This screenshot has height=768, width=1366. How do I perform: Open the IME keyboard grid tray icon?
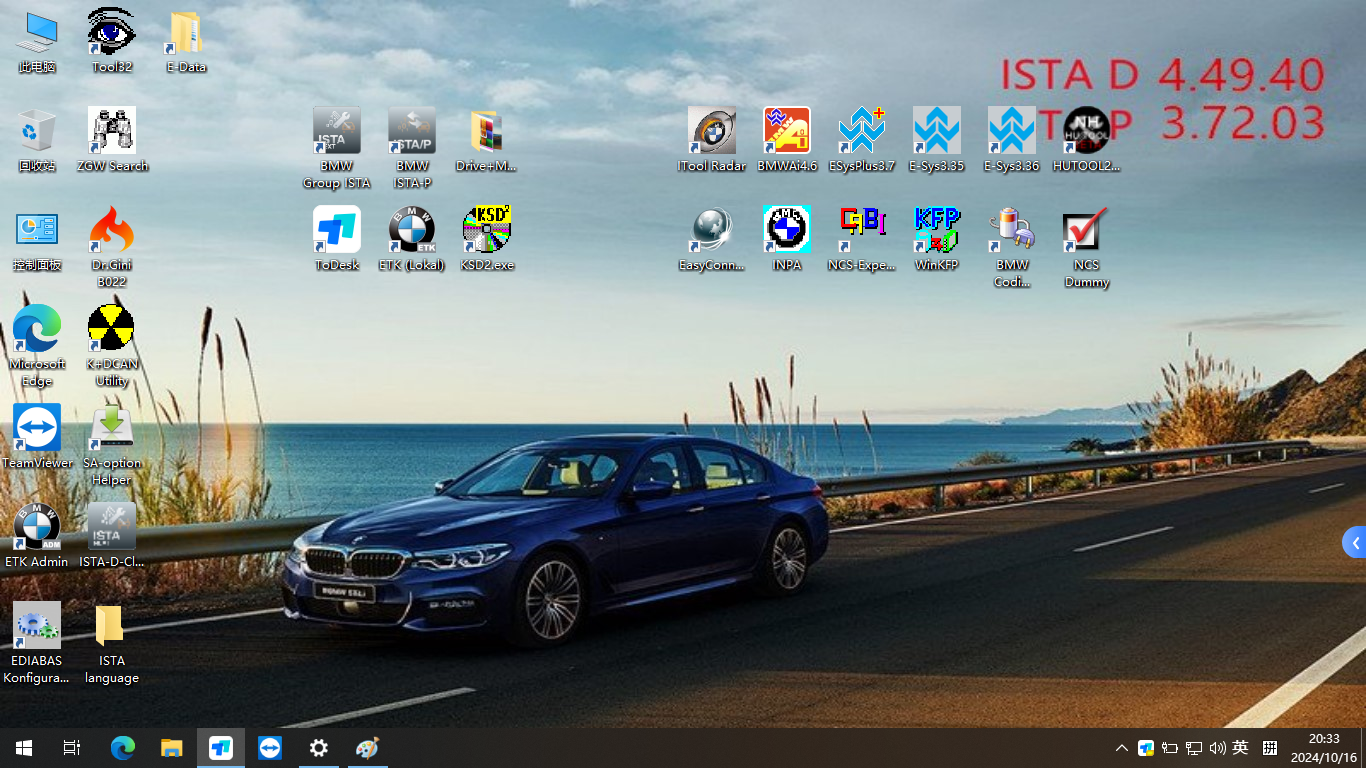(x=1270, y=748)
